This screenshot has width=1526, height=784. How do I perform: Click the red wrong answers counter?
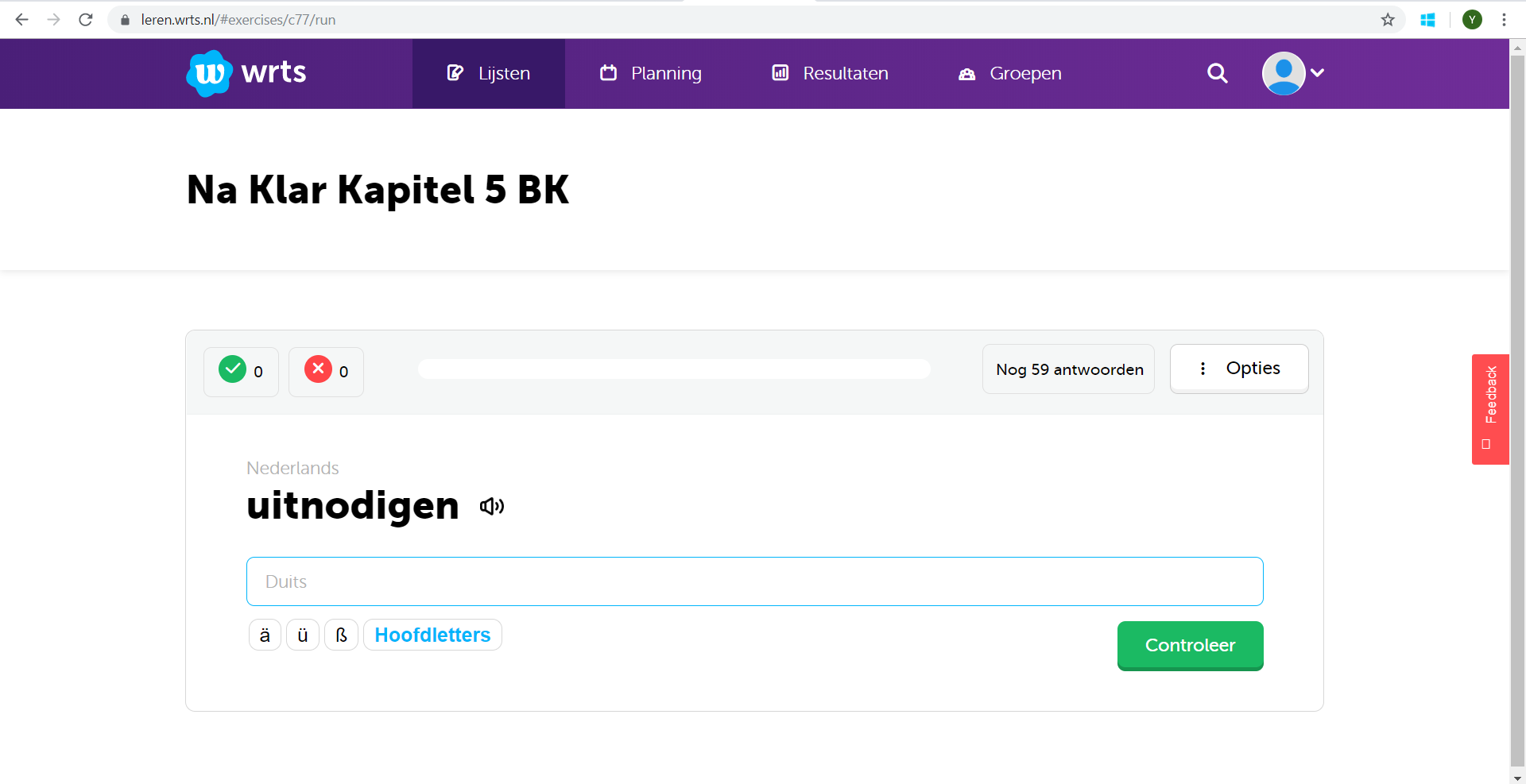pos(326,372)
